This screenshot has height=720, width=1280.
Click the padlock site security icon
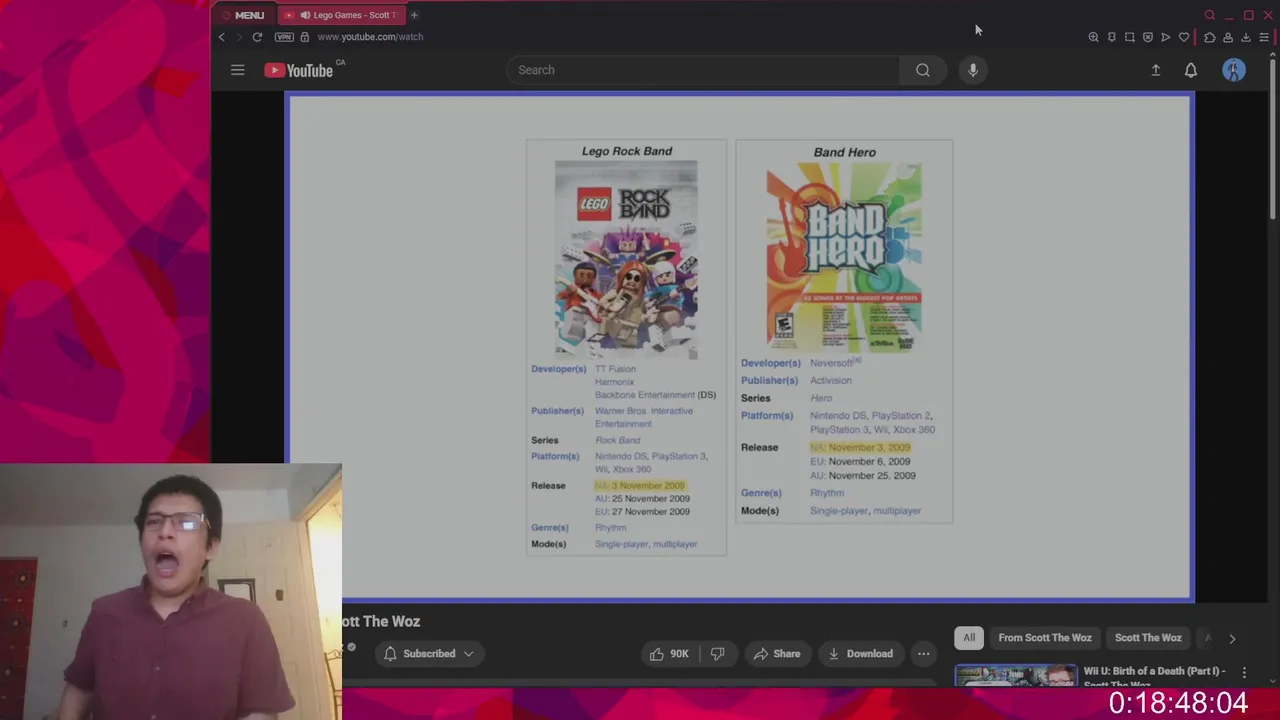click(x=304, y=37)
